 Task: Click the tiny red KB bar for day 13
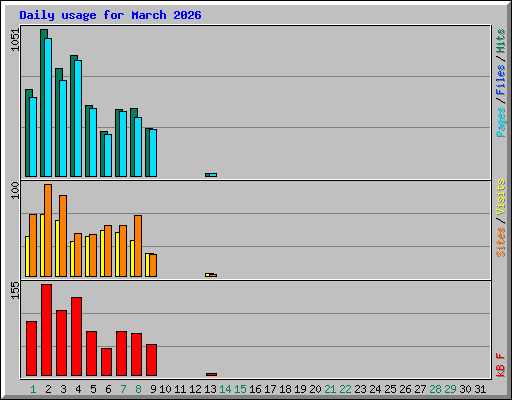[211, 375]
